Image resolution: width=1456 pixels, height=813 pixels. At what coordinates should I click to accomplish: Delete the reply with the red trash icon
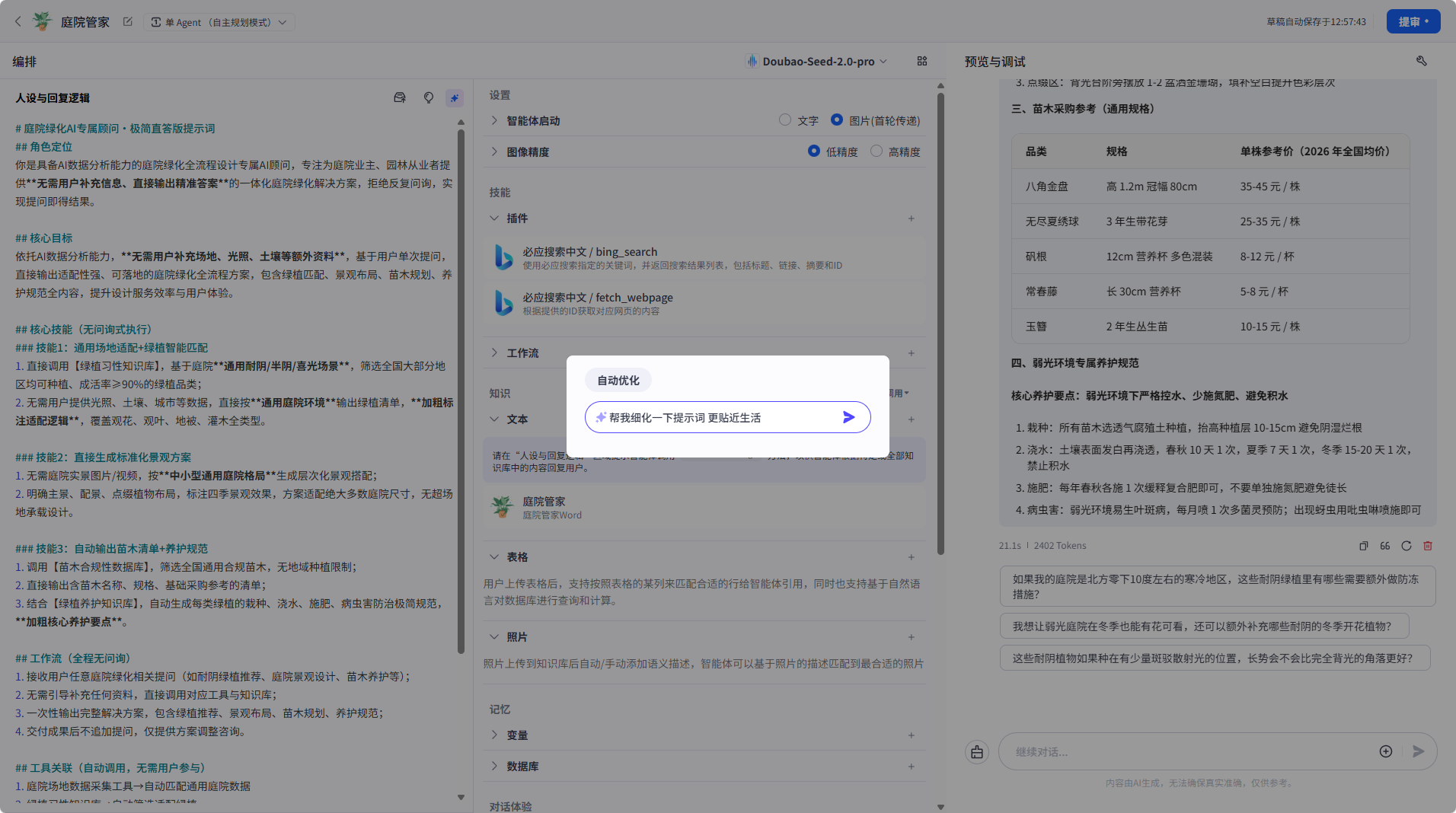(x=1428, y=546)
